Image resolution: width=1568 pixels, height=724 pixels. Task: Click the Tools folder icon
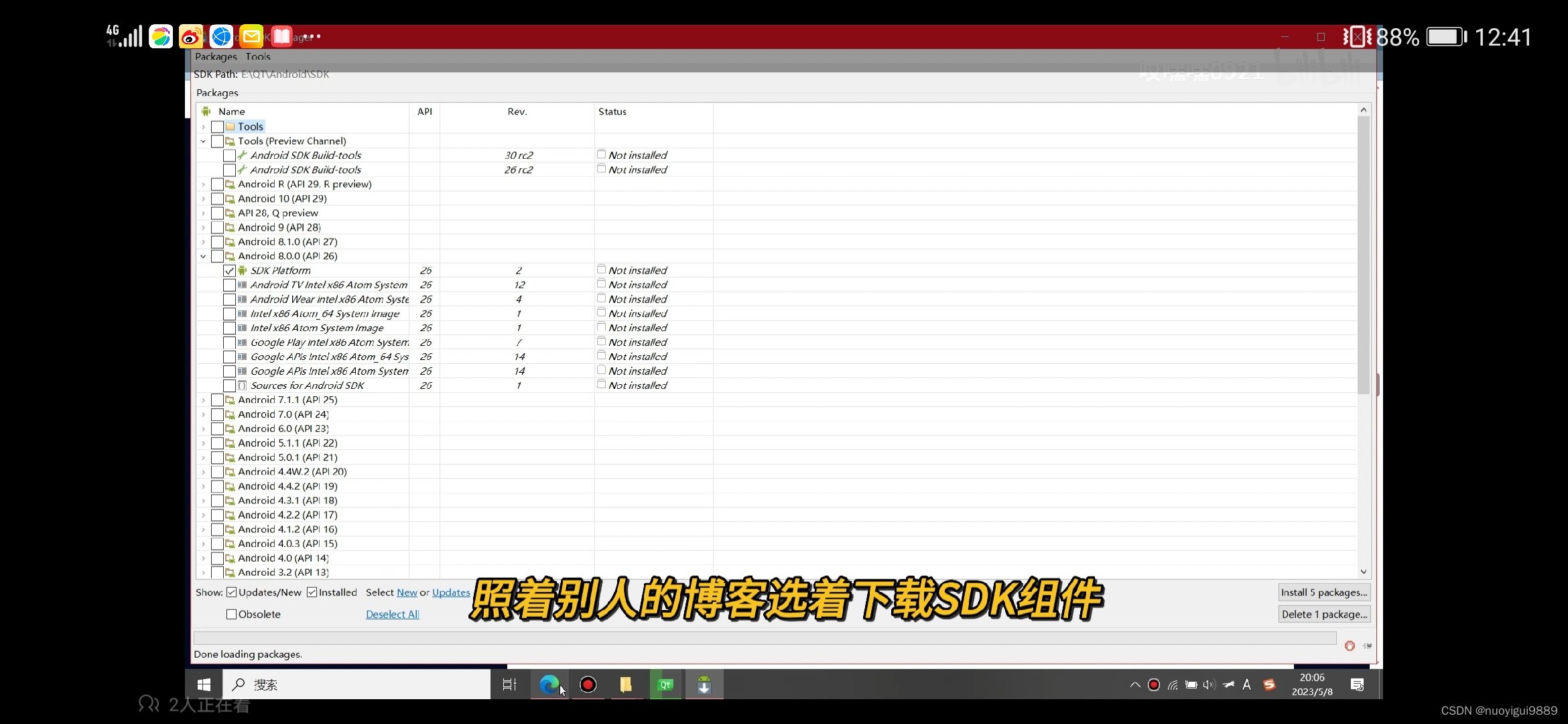point(231,127)
